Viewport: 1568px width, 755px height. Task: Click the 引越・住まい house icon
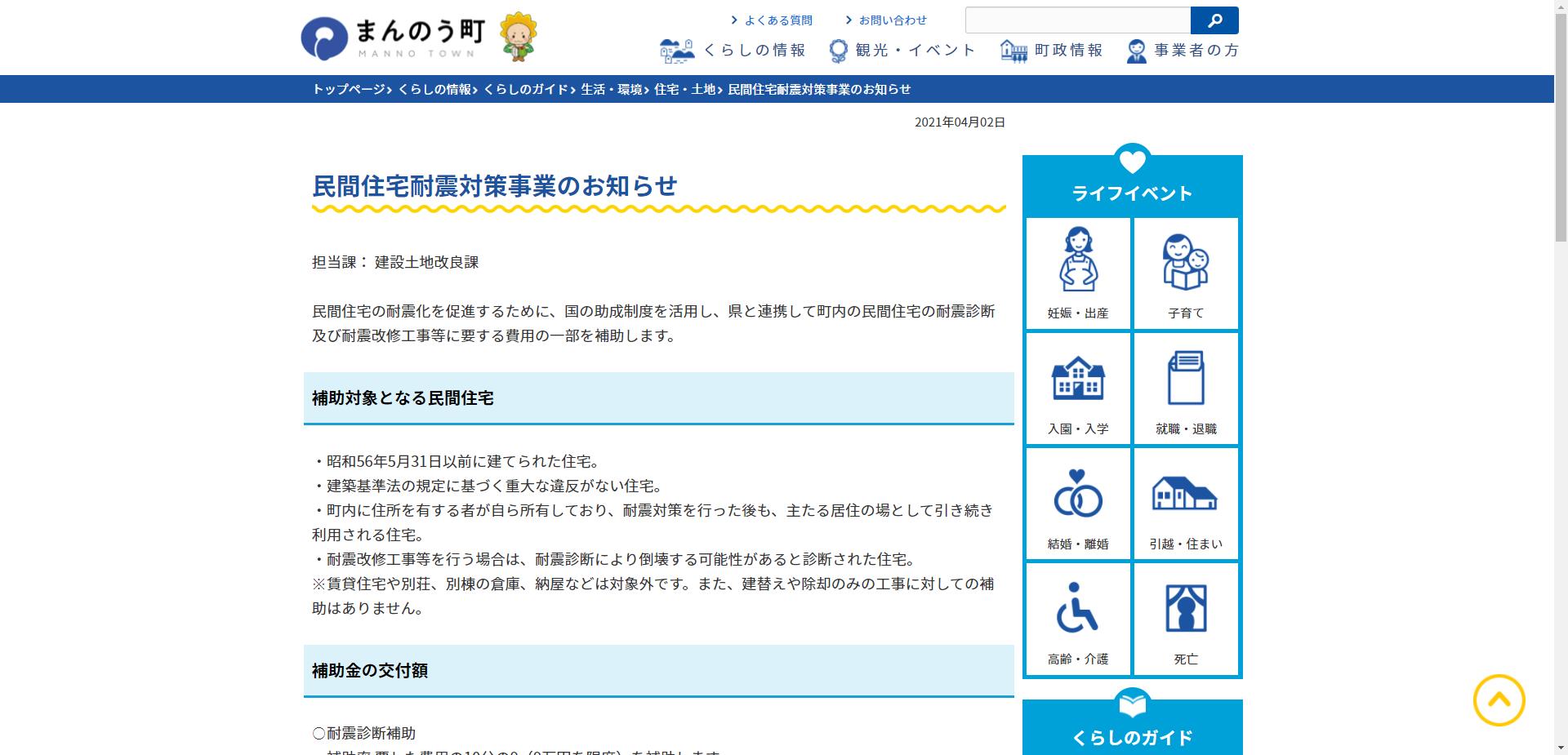(x=1186, y=500)
